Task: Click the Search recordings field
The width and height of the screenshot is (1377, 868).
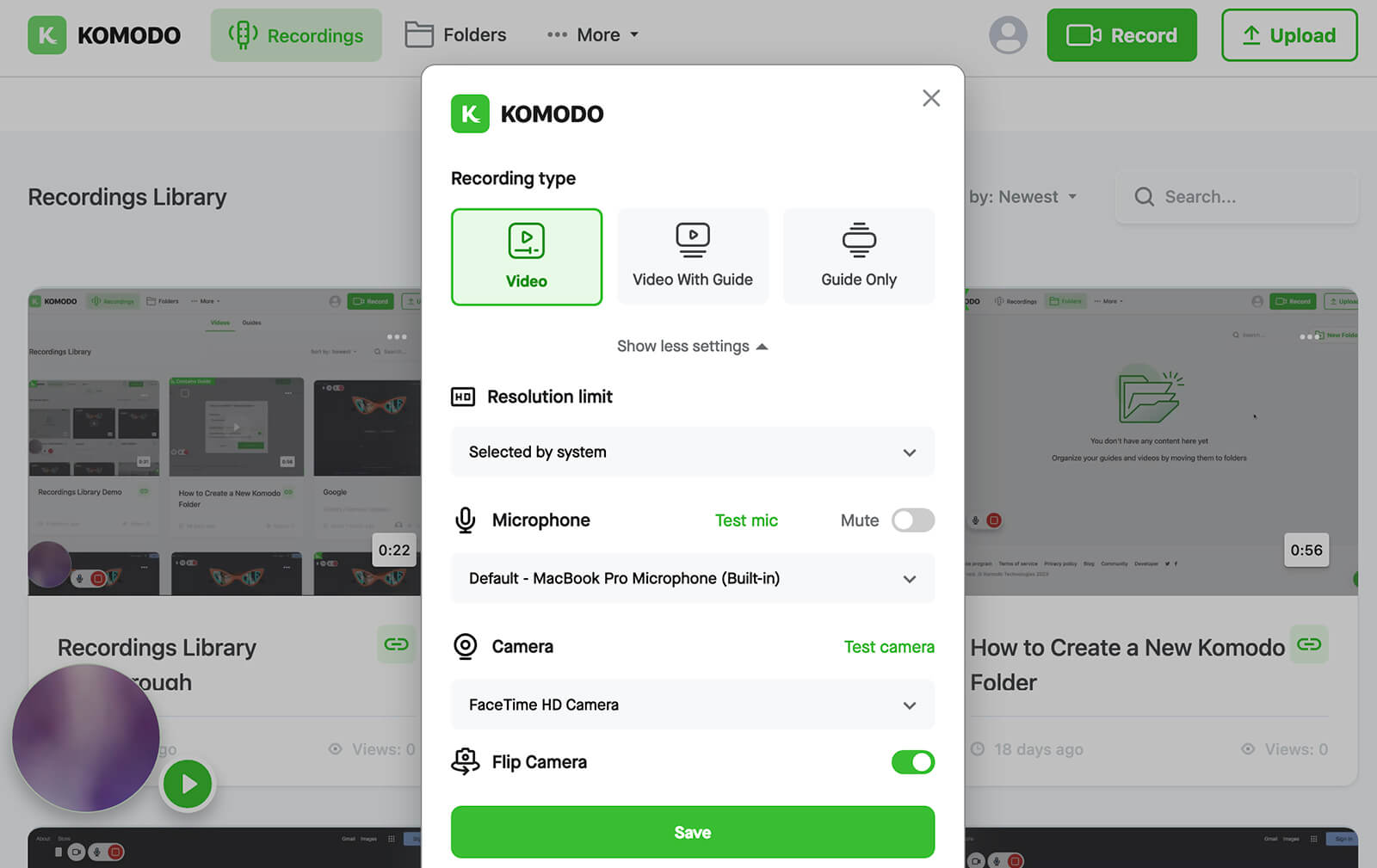Action: click(x=1237, y=197)
